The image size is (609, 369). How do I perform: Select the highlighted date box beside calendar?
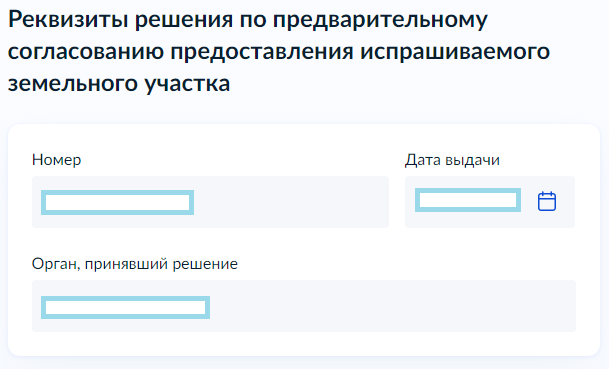[x=468, y=200]
